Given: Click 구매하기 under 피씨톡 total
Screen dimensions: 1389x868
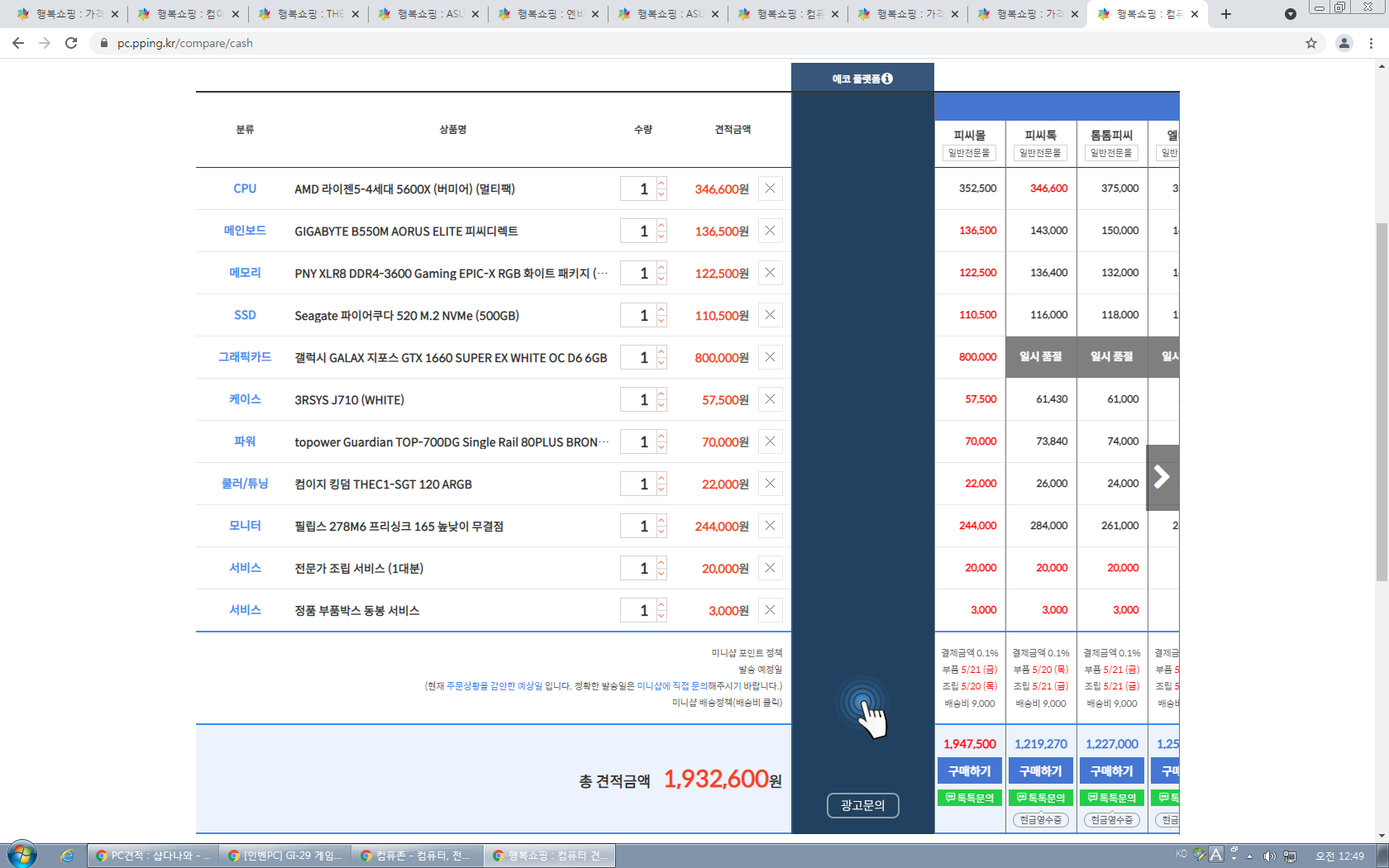Looking at the screenshot, I should pyautogui.click(x=1041, y=770).
